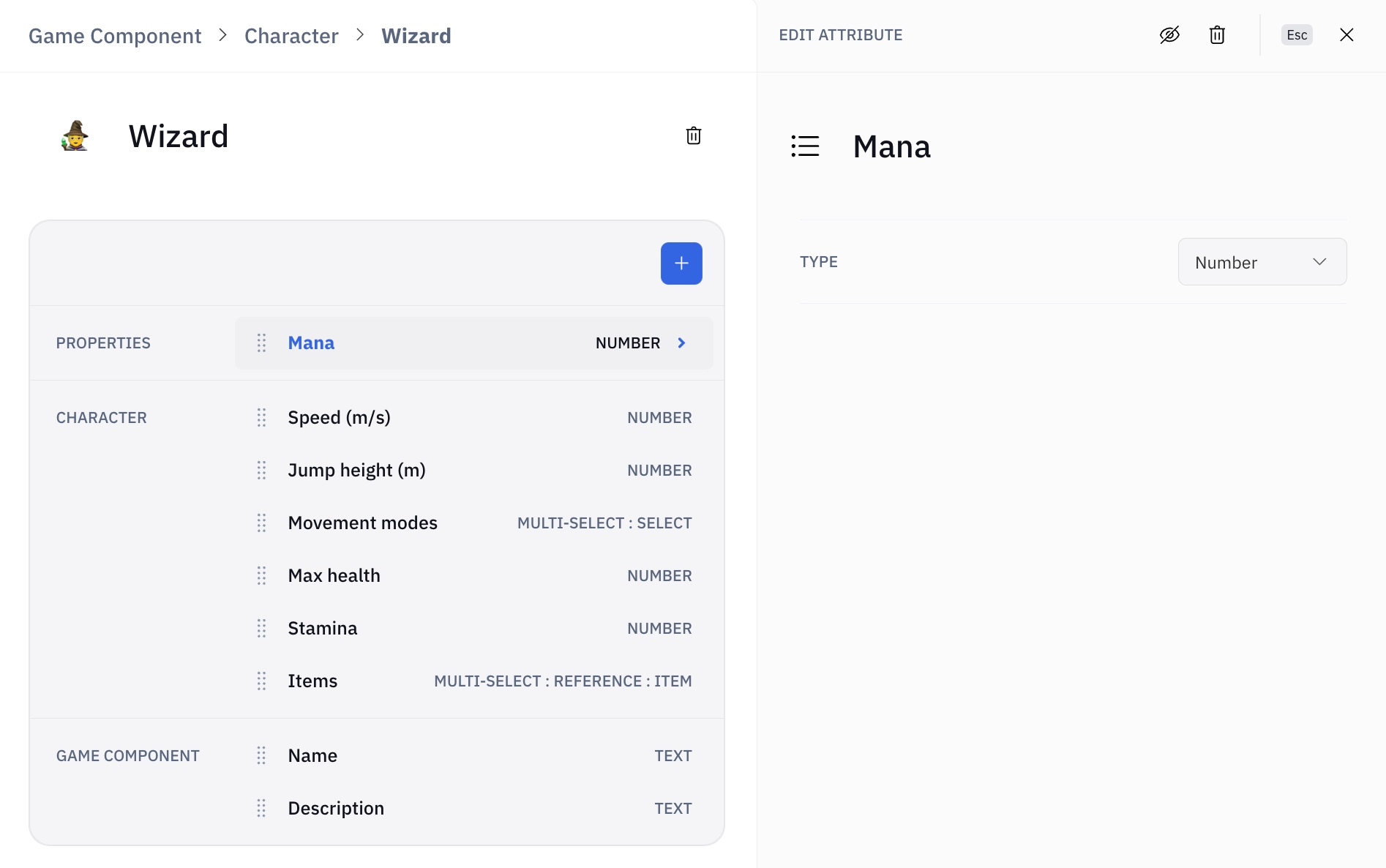Click the list icon beside the Mana title
The width and height of the screenshot is (1386, 868).
805,146
